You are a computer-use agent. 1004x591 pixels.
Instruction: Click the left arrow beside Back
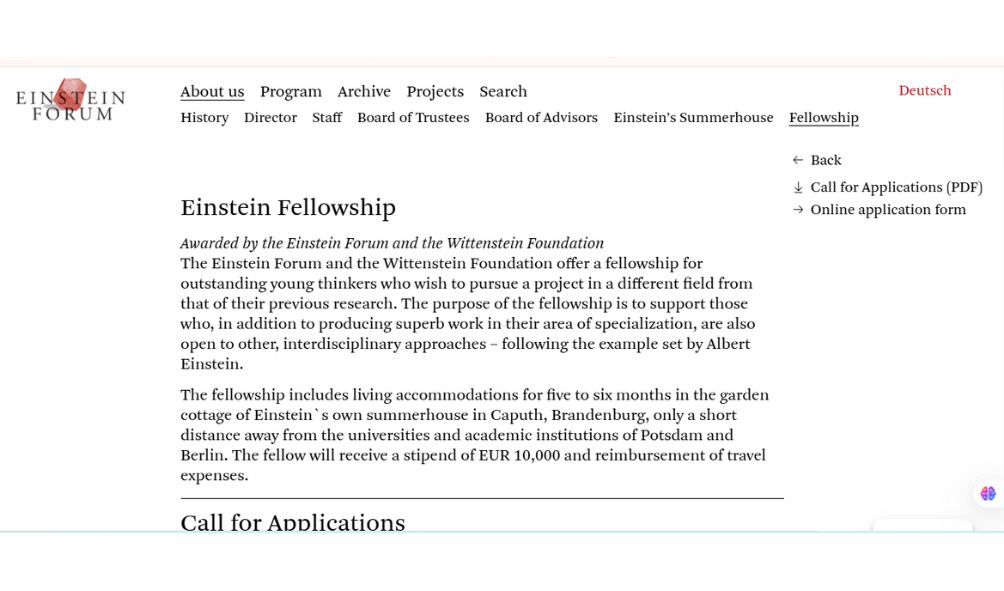coord(798,160)
